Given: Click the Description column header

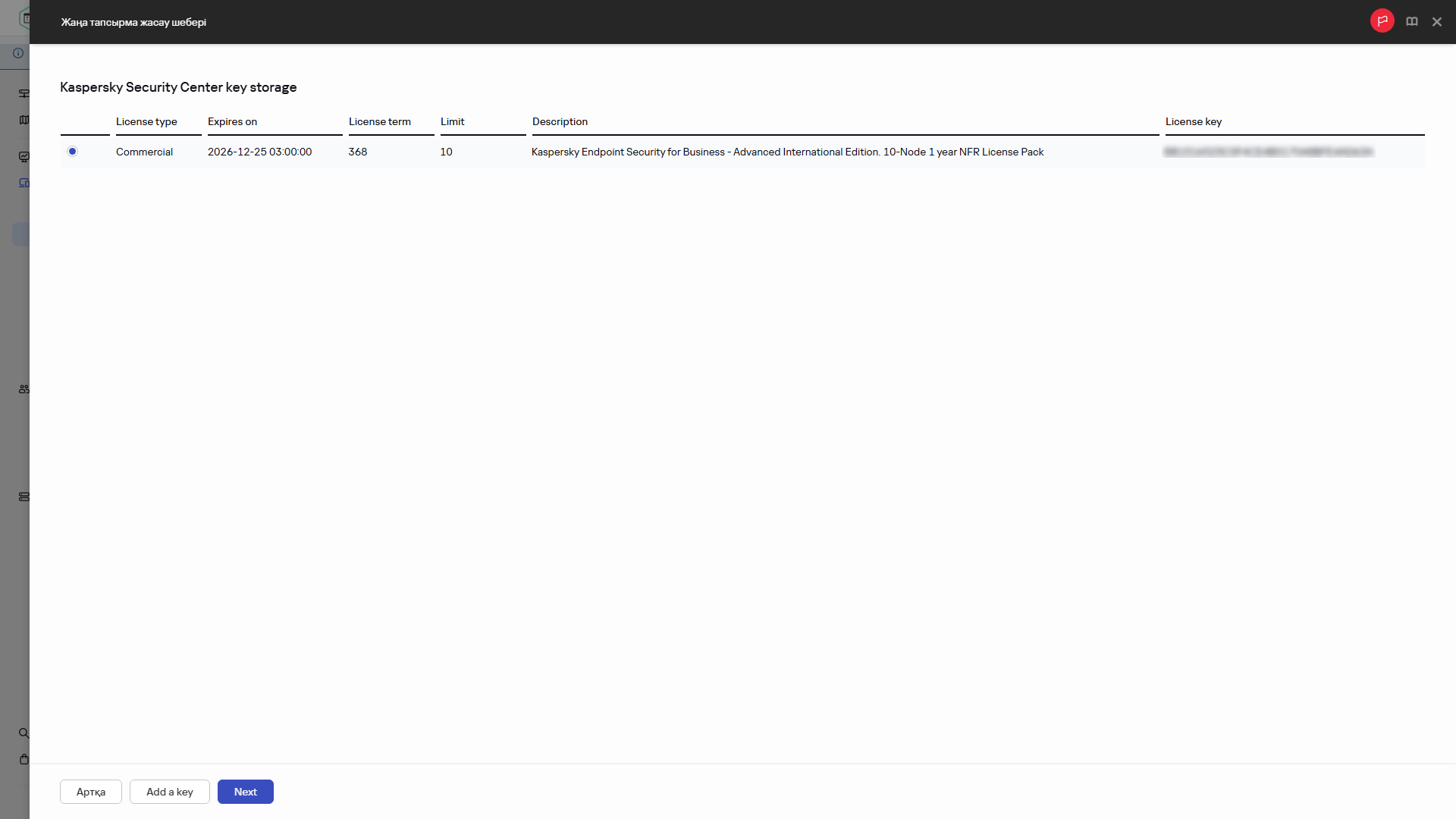Looking at the screenshot, I should (x=560, y=121).
